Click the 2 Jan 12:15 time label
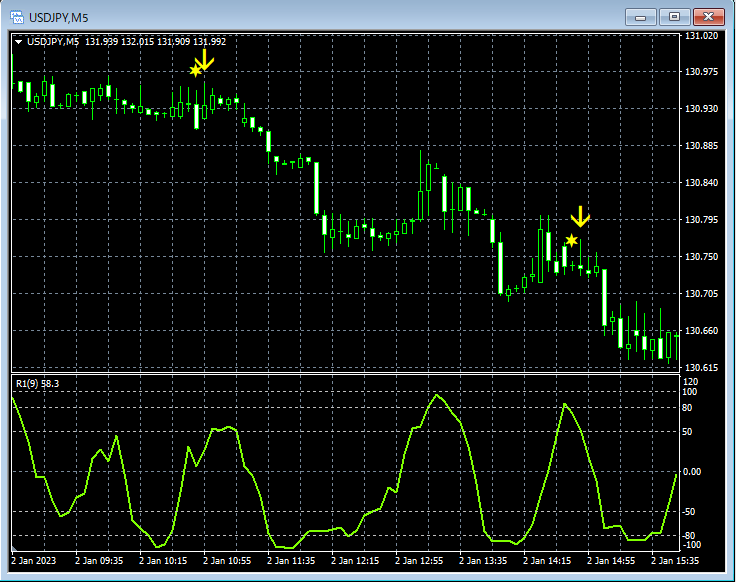The width and height of the screenshot is (737, 582). 355,561
